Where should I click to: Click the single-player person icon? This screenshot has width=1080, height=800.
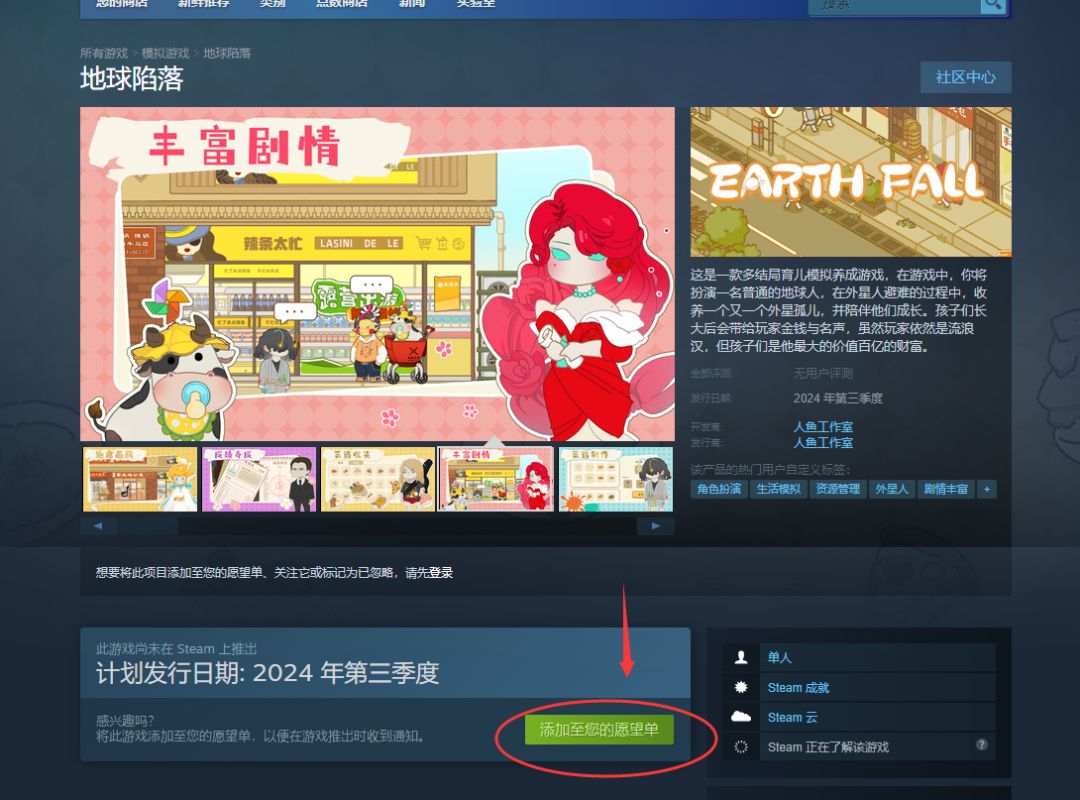pos(741,657)
